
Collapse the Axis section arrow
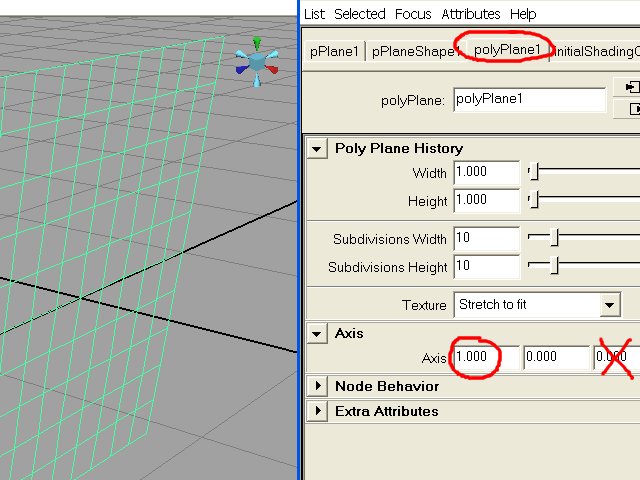[x=317, y=334]
